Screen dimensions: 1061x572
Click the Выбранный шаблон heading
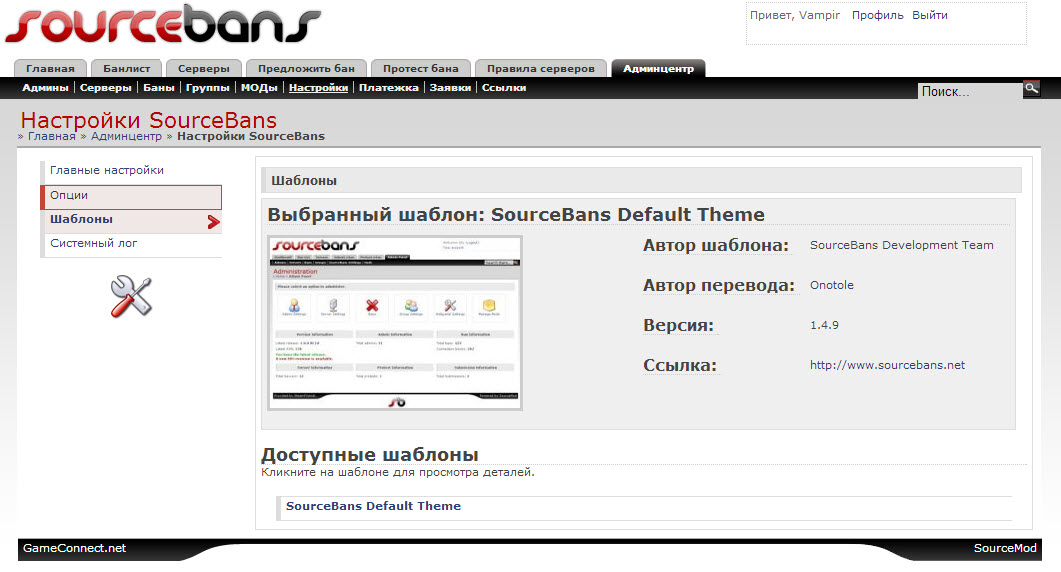516,214
